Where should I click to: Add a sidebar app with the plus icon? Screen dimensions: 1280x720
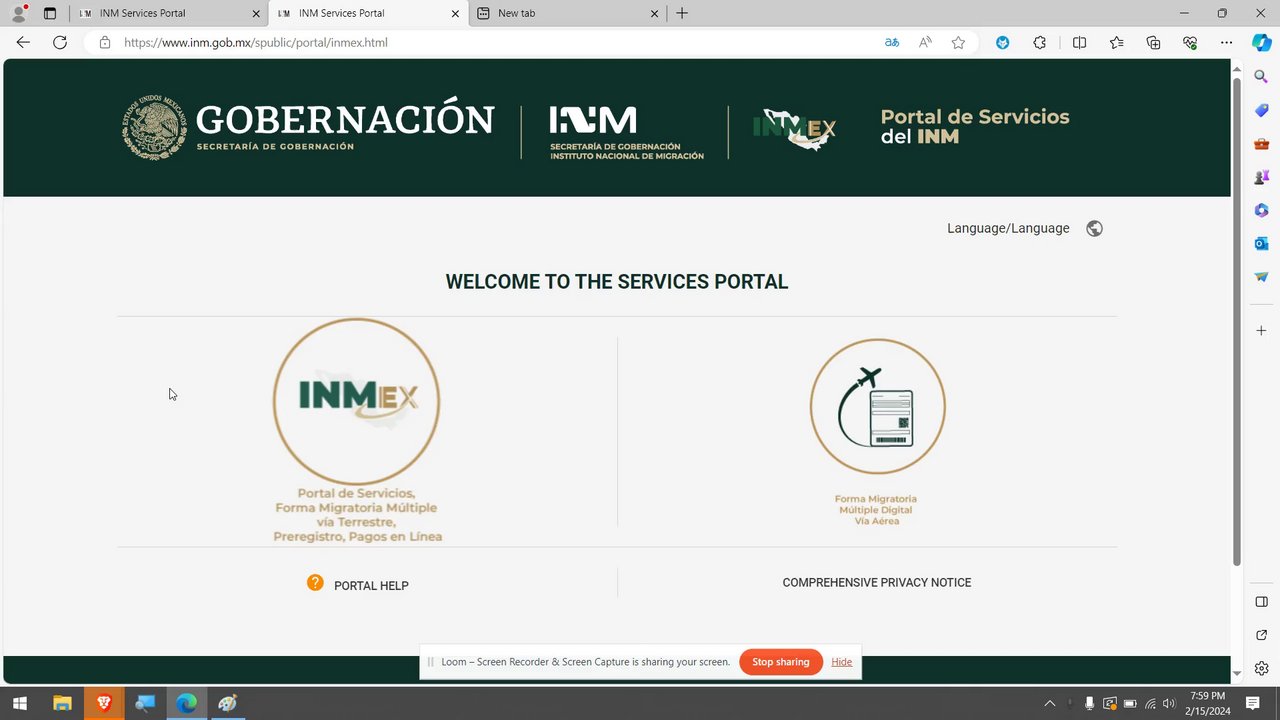(x=1262, y=330)
